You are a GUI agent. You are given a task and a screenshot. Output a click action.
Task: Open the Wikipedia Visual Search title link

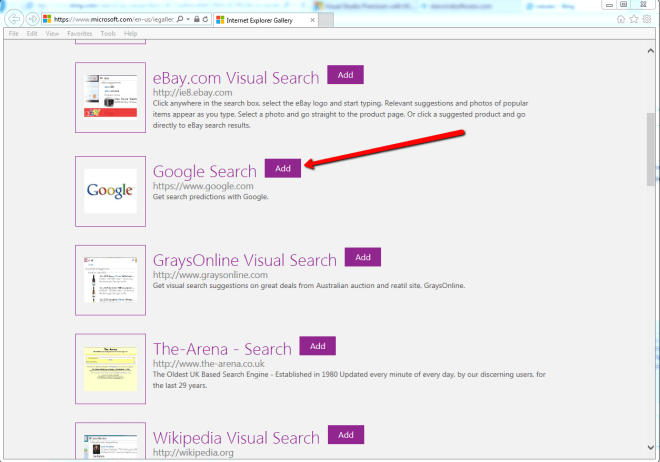(236, 438)
